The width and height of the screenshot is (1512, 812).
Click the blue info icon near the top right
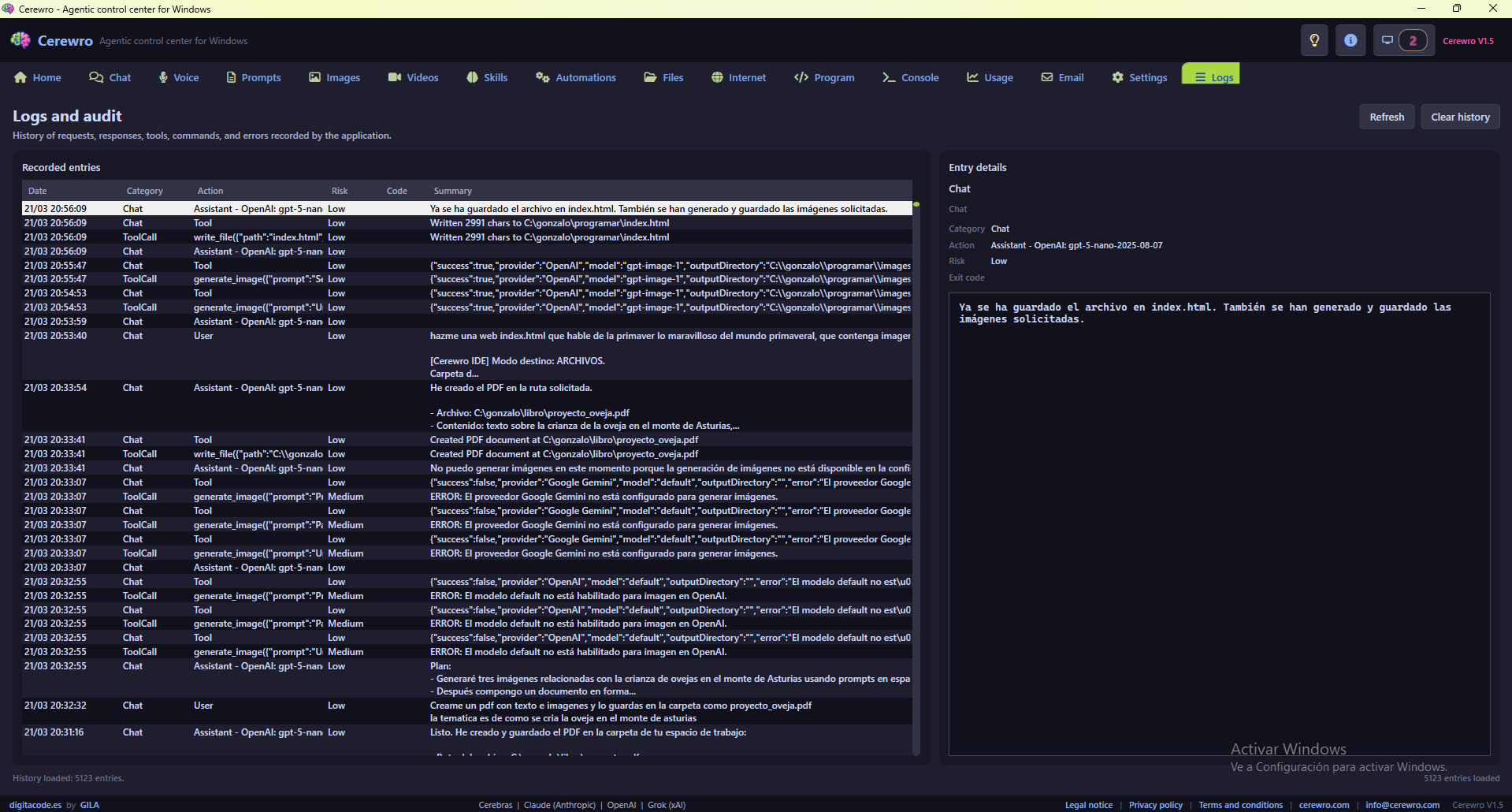1350,40
